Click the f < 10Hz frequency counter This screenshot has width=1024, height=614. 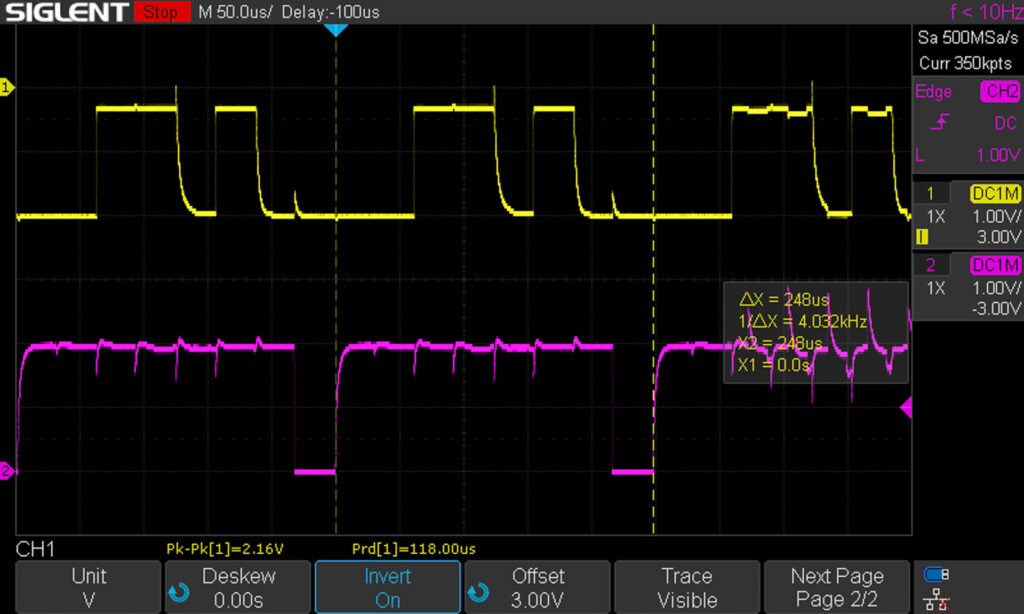coord(986,12)
